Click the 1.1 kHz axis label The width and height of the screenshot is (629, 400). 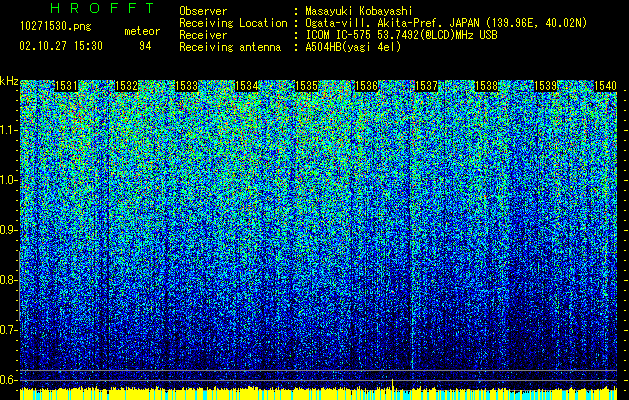[x=8, y=130]
